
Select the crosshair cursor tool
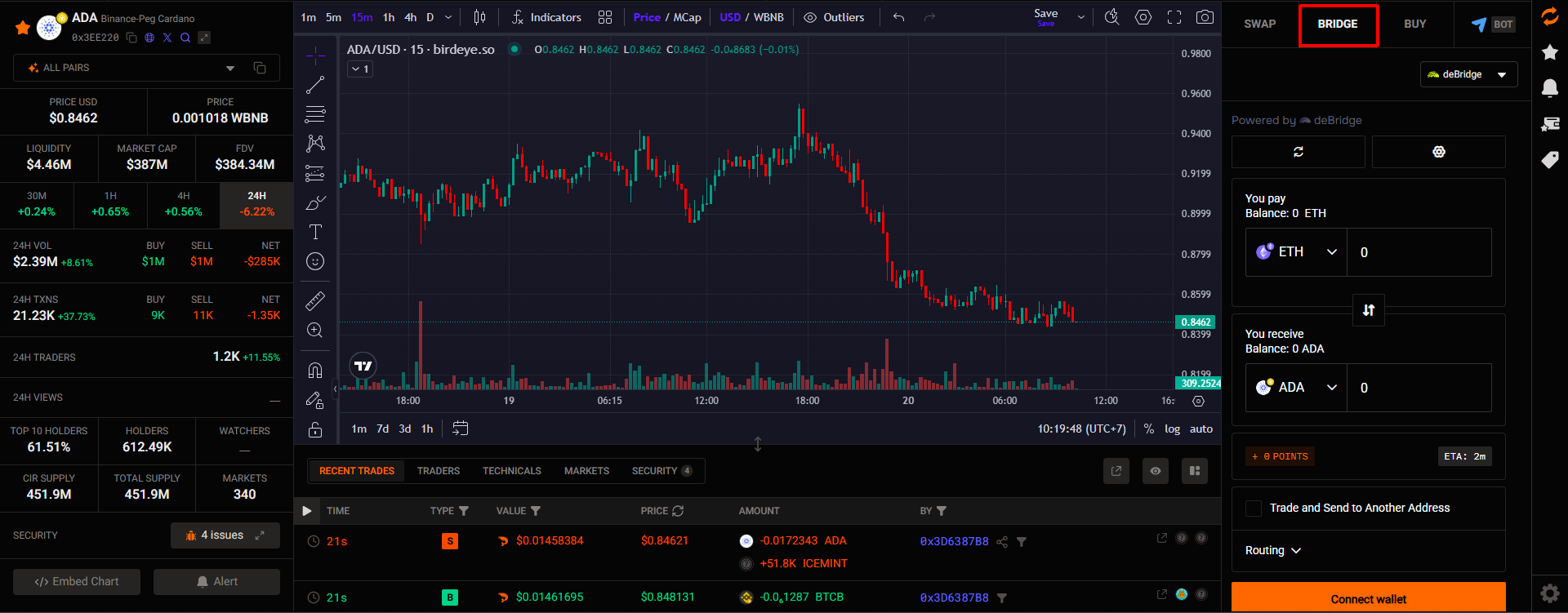pos(315,56)
